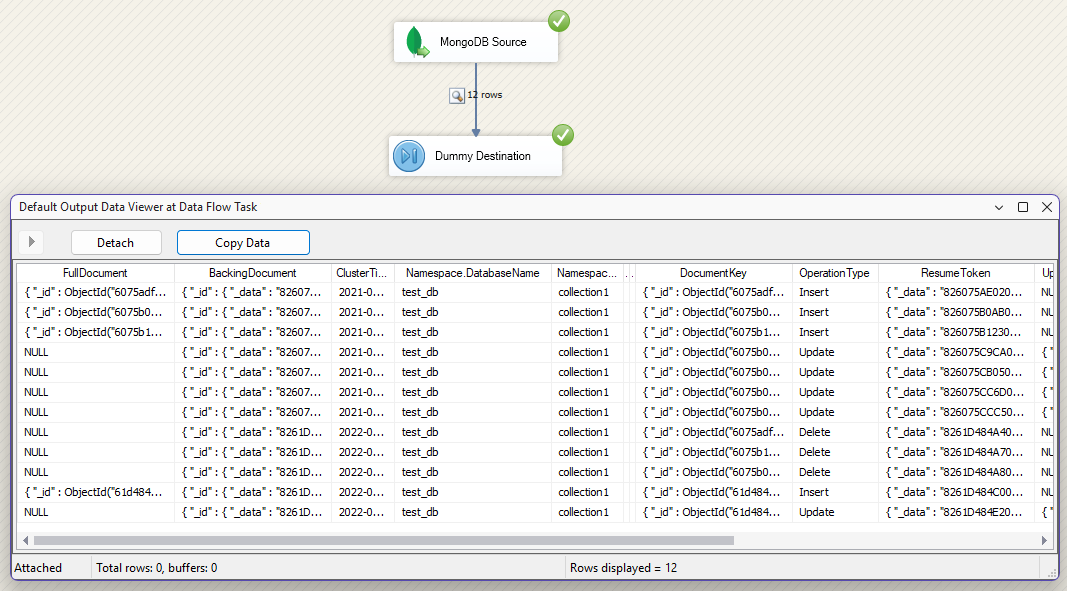Click test_db cell in the 826075AE020 row

[x=472, y=292]
